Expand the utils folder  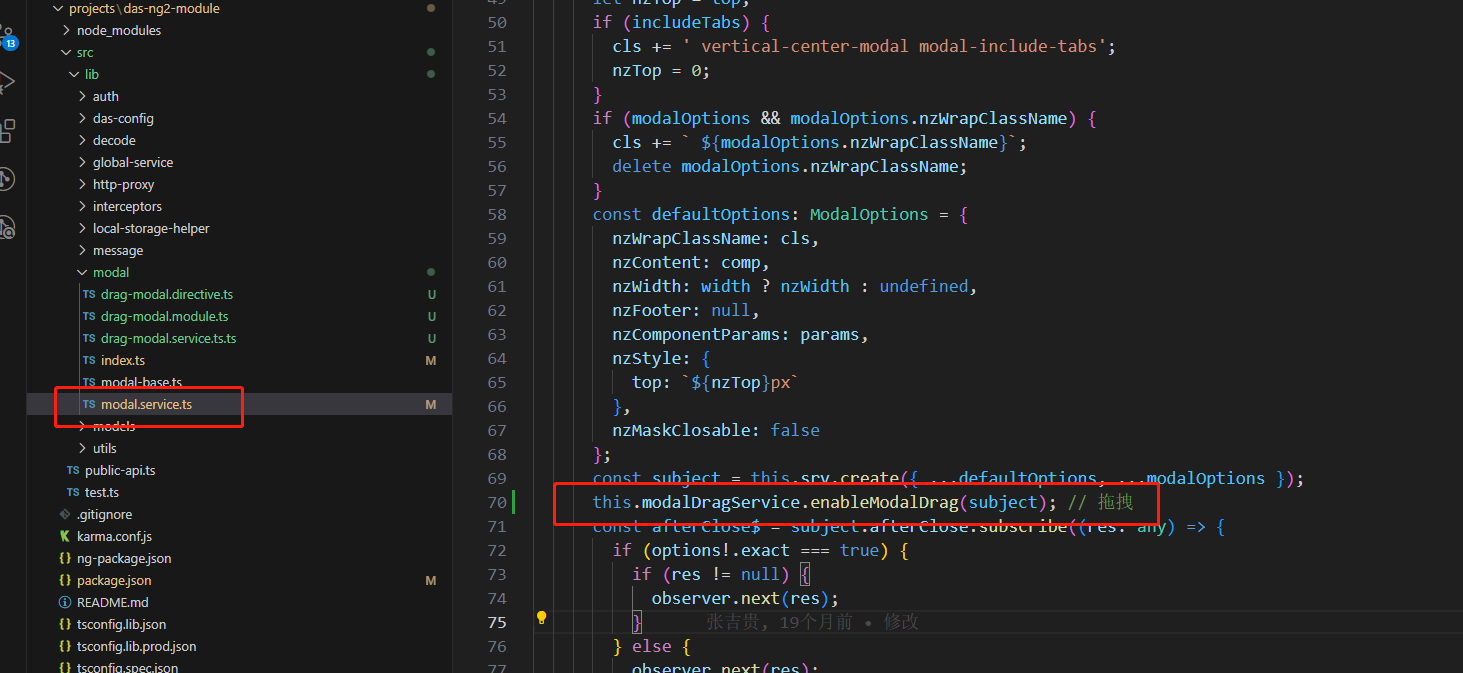tap(82, 448)
